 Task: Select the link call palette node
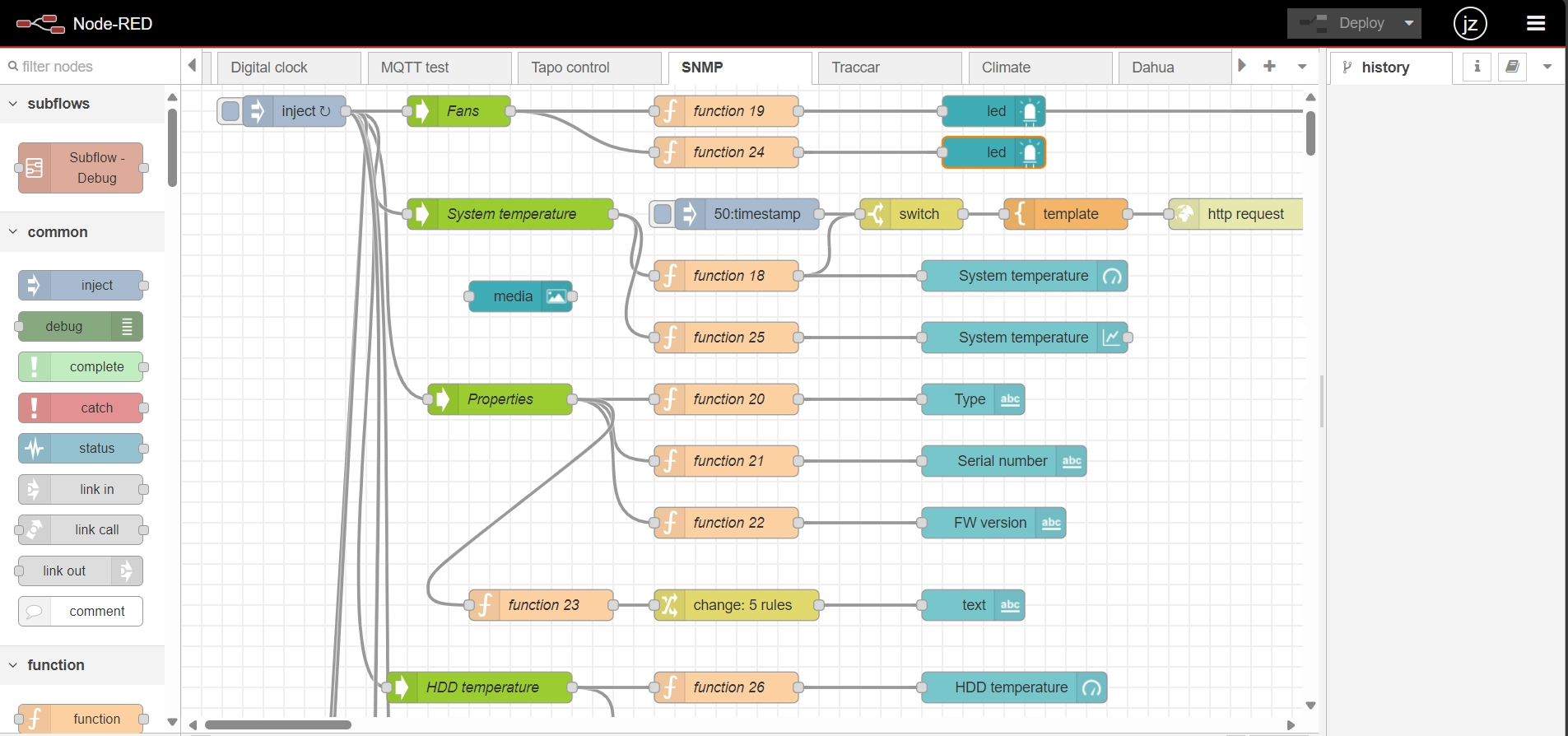tap(81, 530)
